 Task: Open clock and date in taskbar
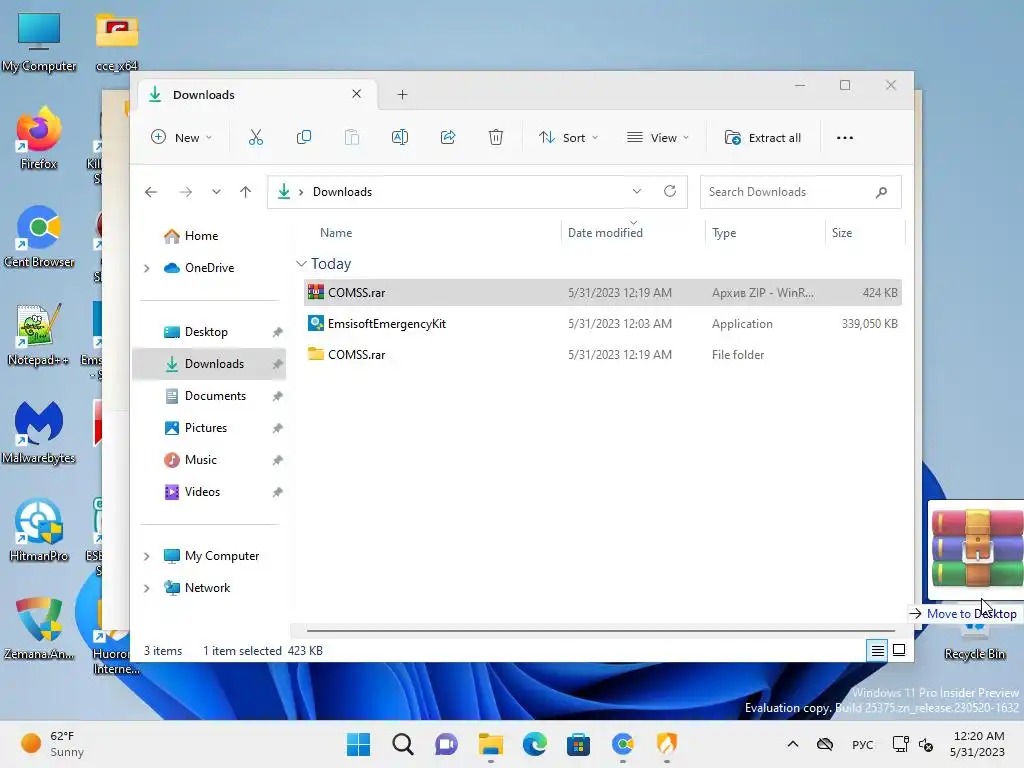(977, 744)
